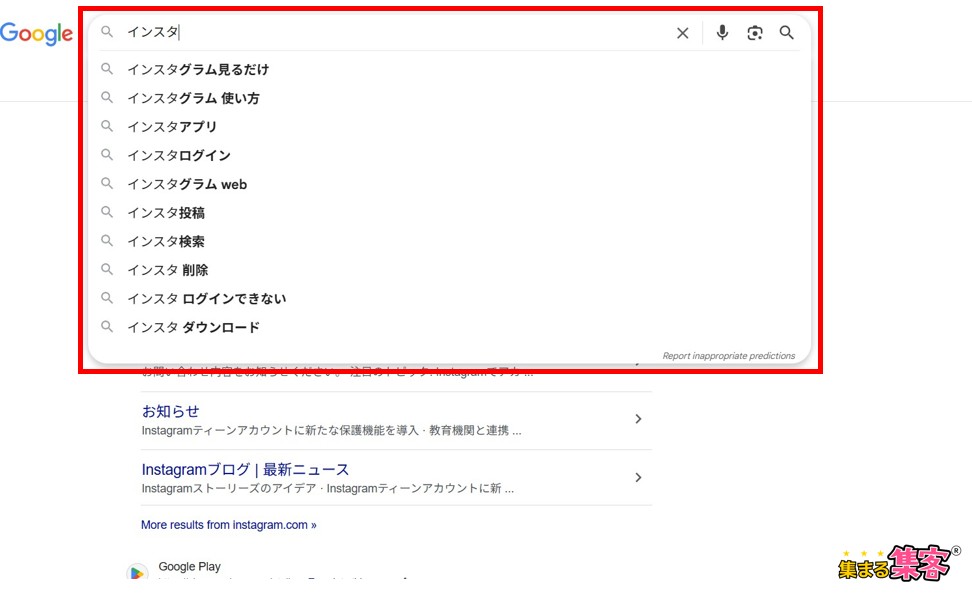Click the Google Play site name
Viewport: 972px width, 601px height.
(190, 566)
